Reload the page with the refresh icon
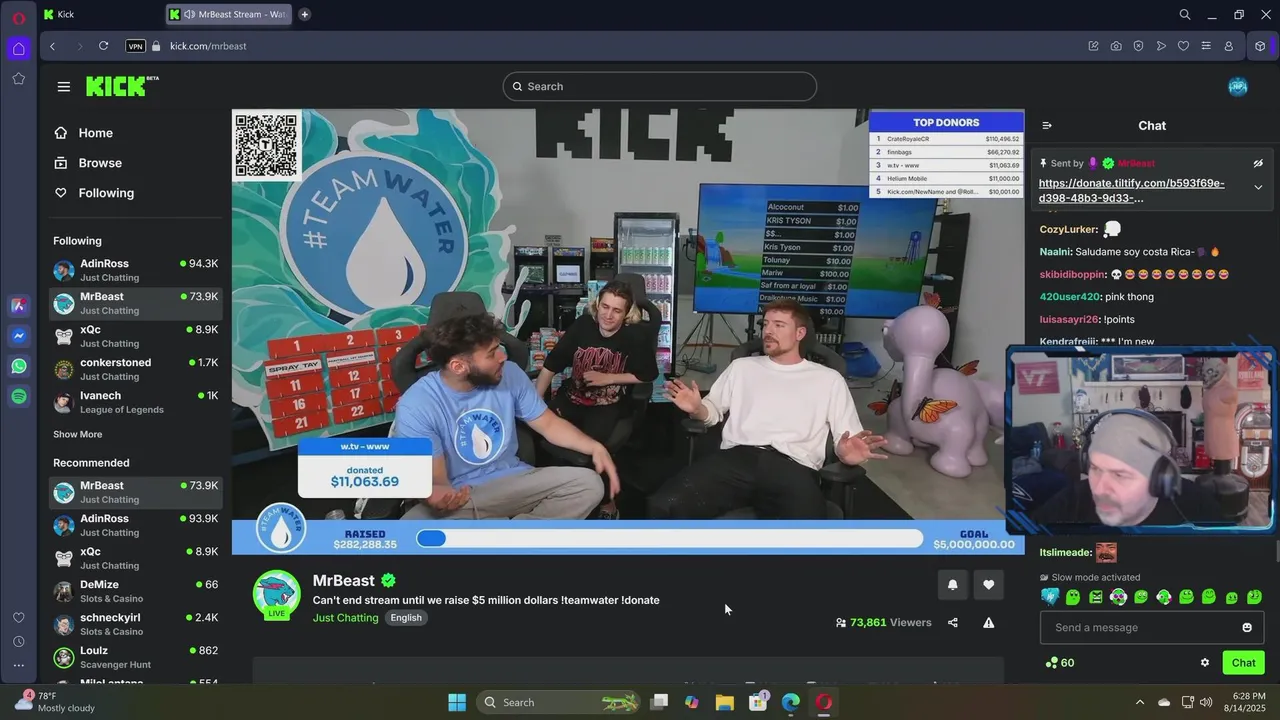 (x=103, y=46)
